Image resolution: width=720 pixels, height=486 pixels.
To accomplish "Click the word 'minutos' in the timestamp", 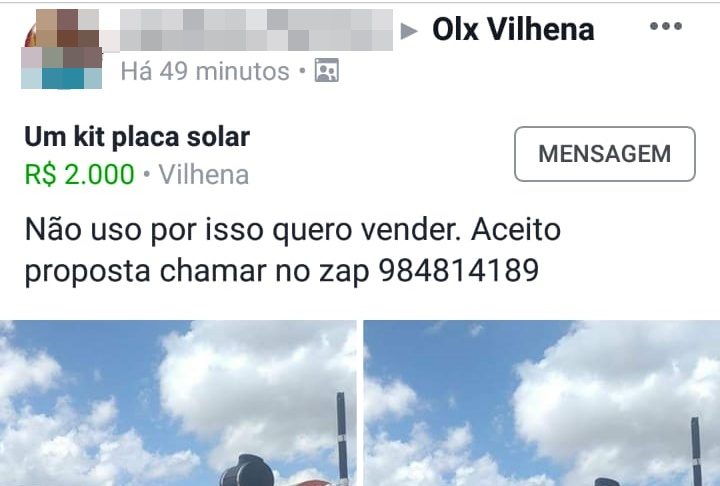I will (x=242, y=71).
